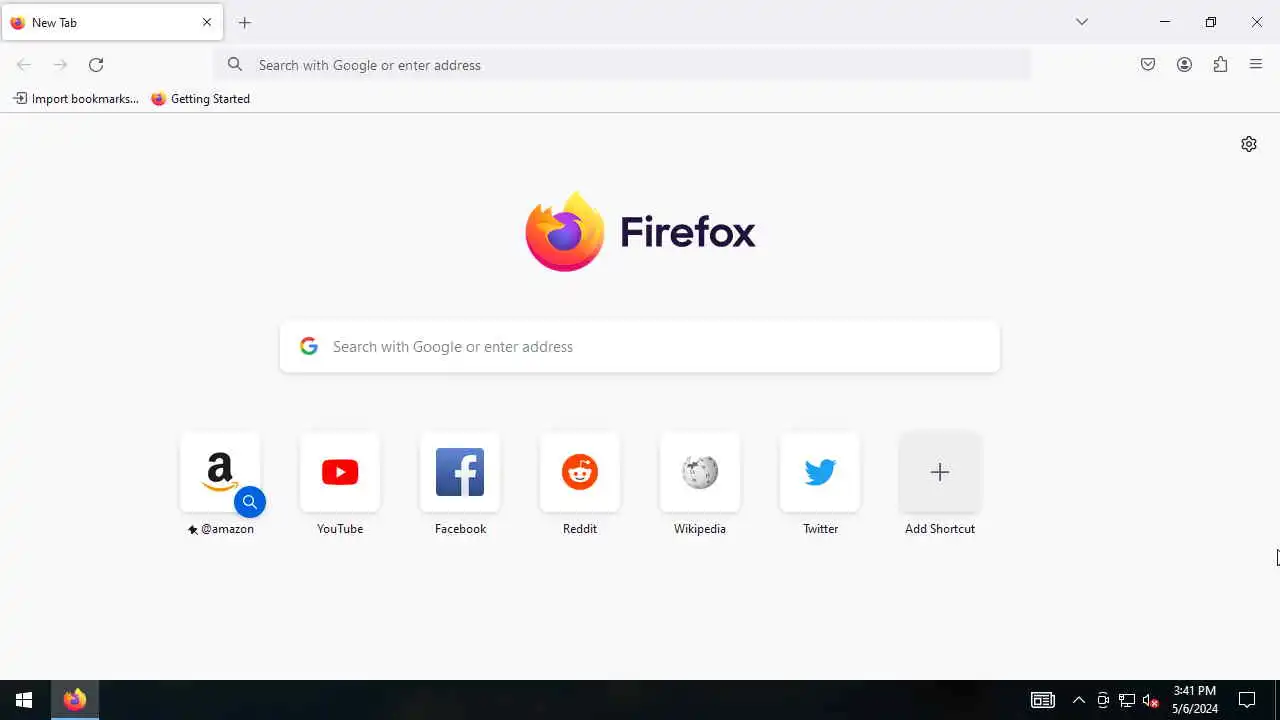The image size is (1280, 720).
Task: Click Firefox icon in the taskbar
Action: [74, 700]
